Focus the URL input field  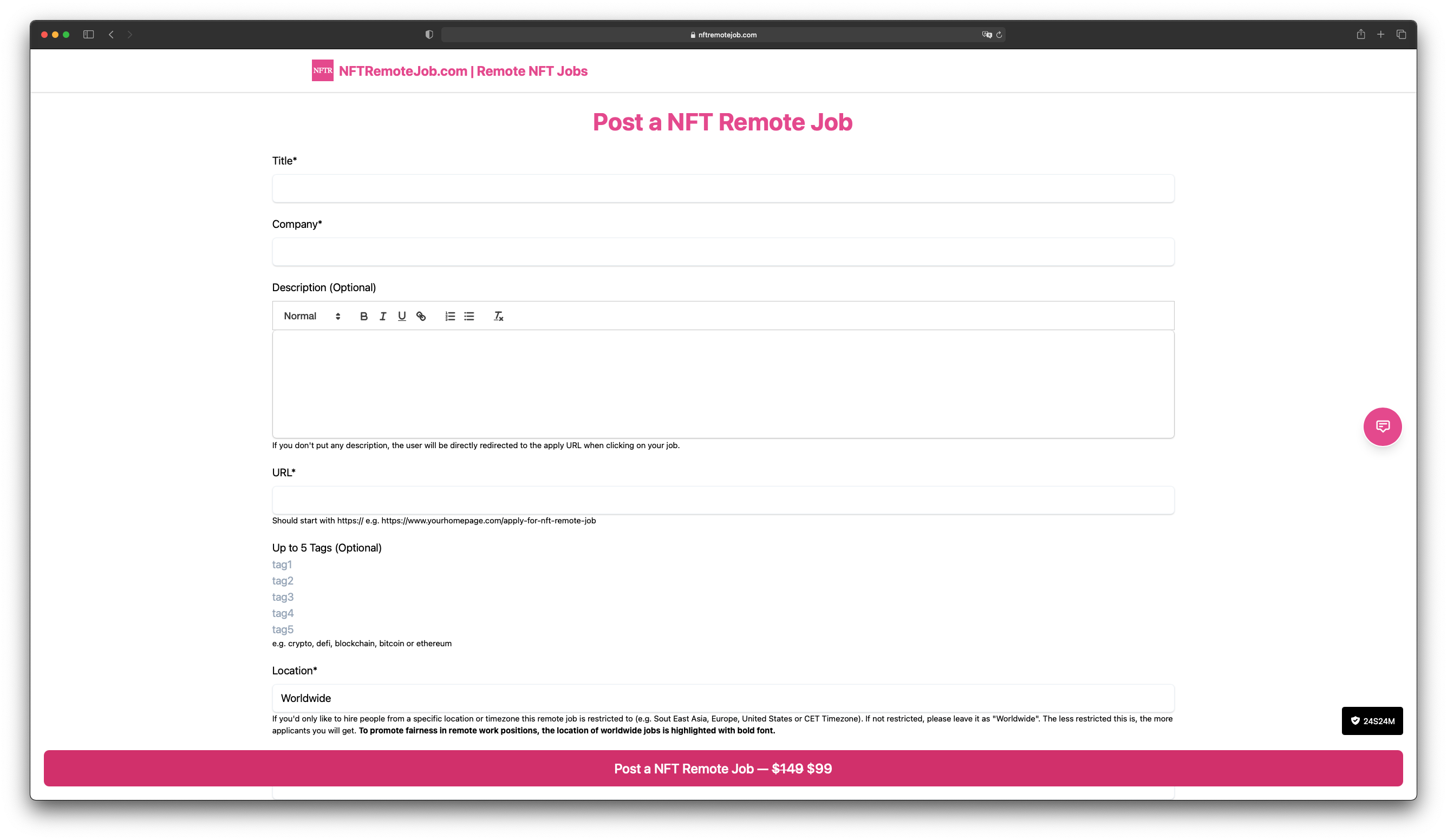[723, 500]
